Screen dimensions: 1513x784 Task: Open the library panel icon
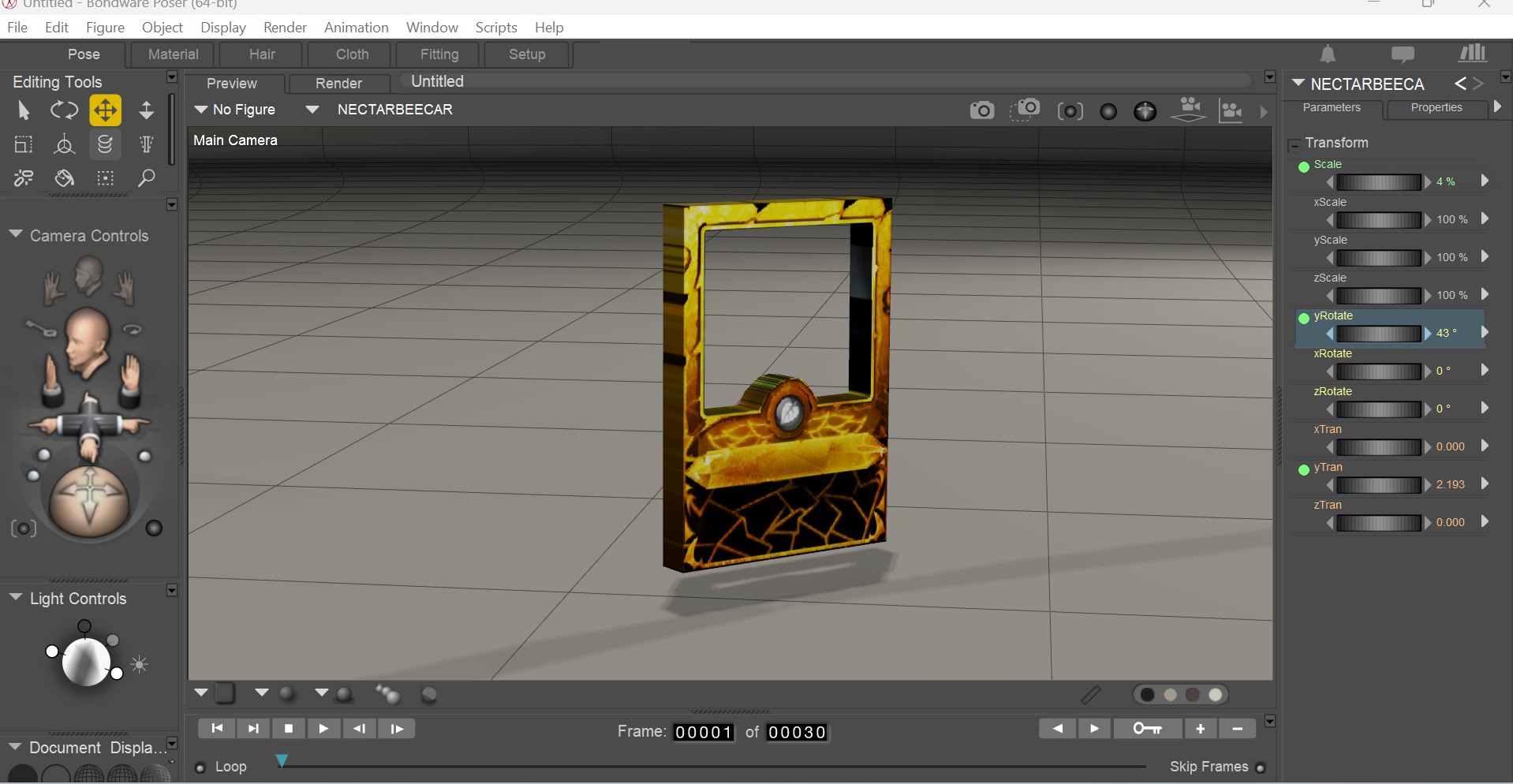pos(1473,54)
